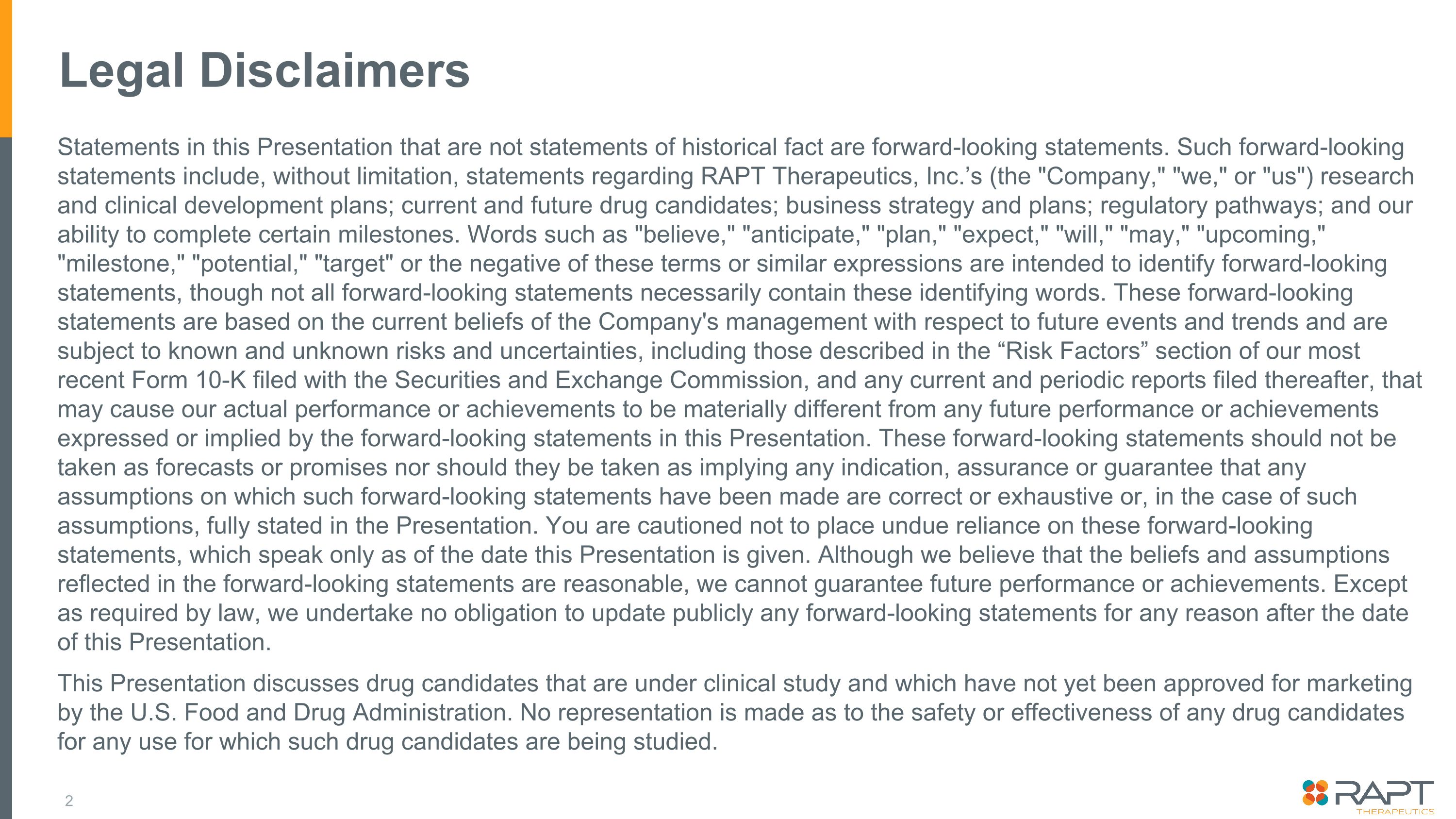This screenshot has width=1456, height=819.
Task: Click the quoted word "anticipate,"
Action: (x=809, y=234)
